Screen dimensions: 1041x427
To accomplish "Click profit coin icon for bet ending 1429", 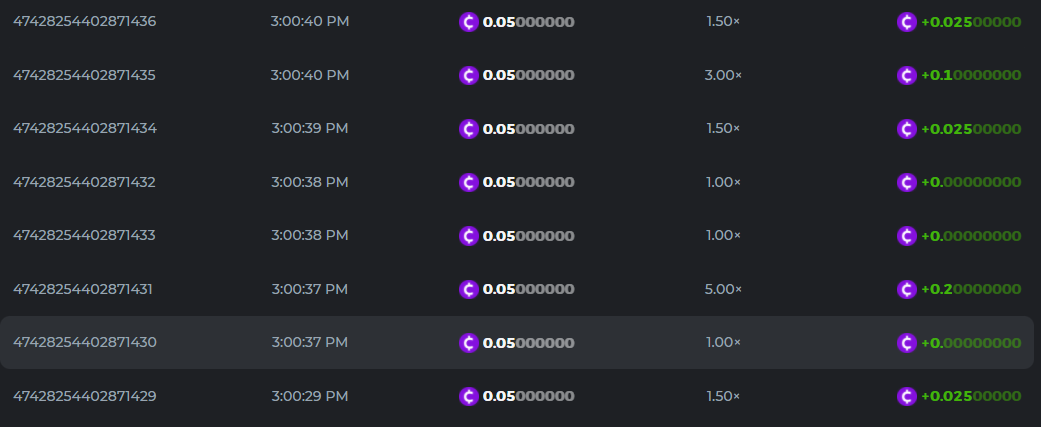I will (907, 396).
